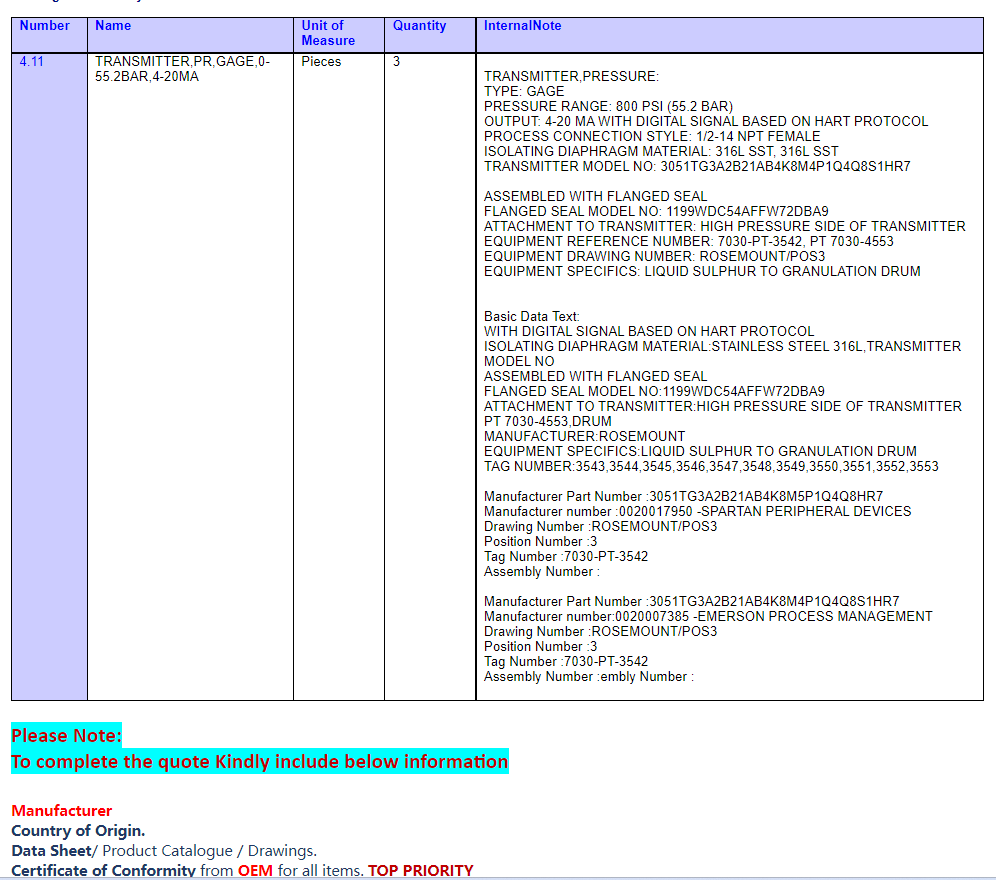
Task: Click the Country of Origin text
Action: tap(78, 831)
